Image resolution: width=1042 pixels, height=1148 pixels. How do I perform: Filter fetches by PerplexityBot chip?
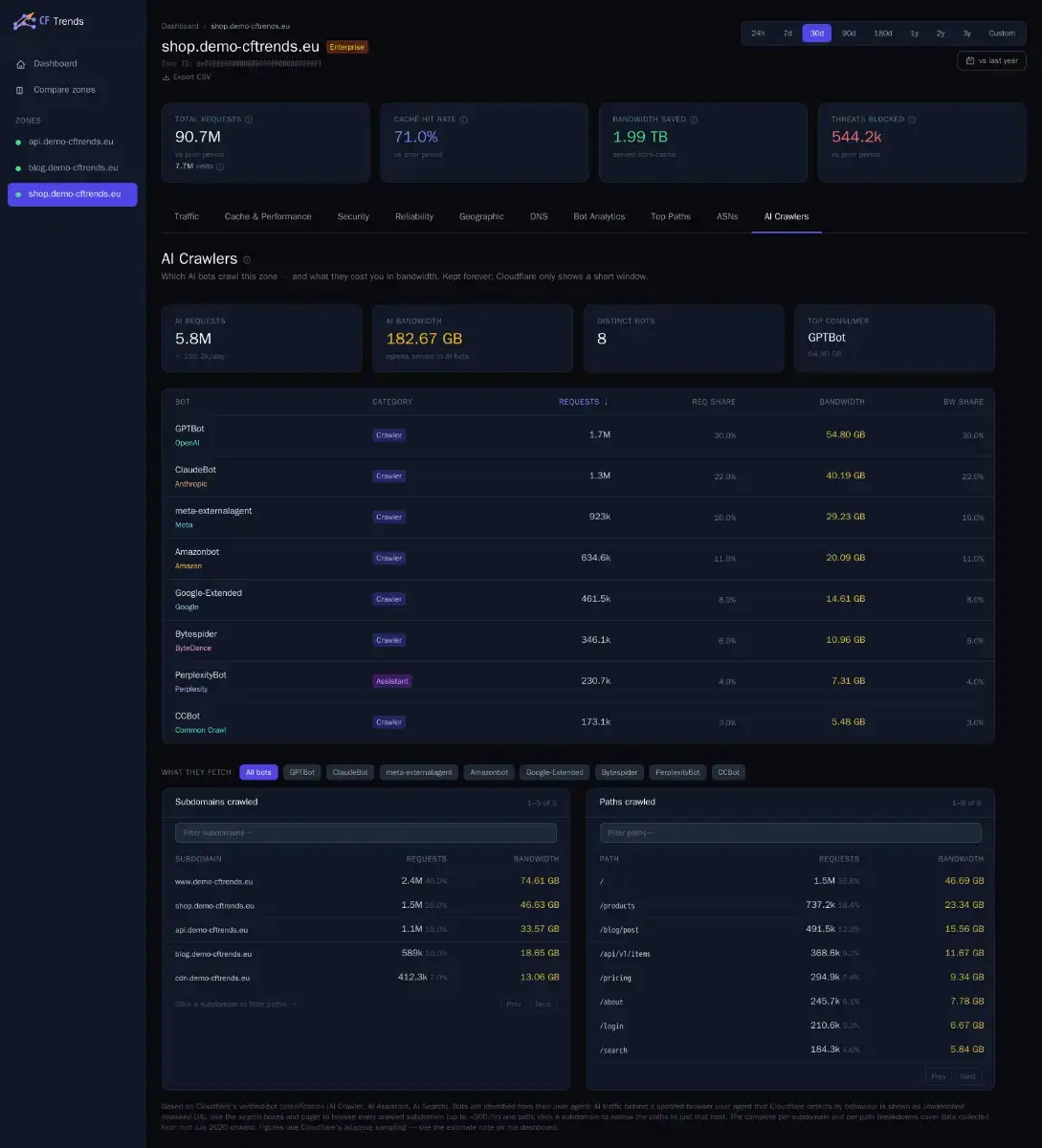677,772
